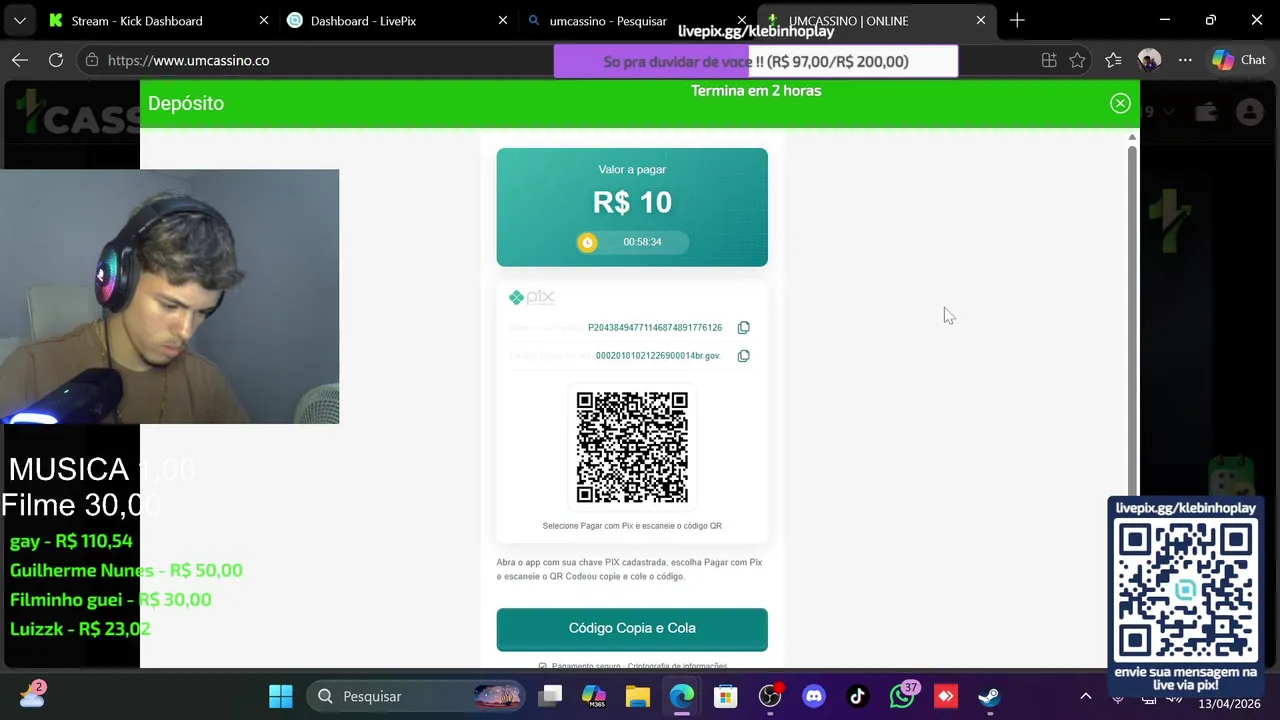The width and height of the screenshot is (1280, 720).
Task: Click the PIX payment QR code
Action: 632,447
